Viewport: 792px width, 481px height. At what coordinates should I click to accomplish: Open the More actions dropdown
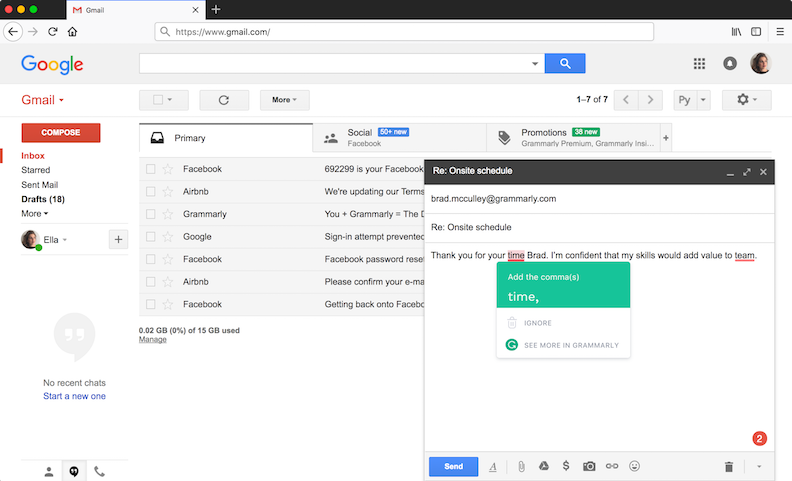pos(284,100)
